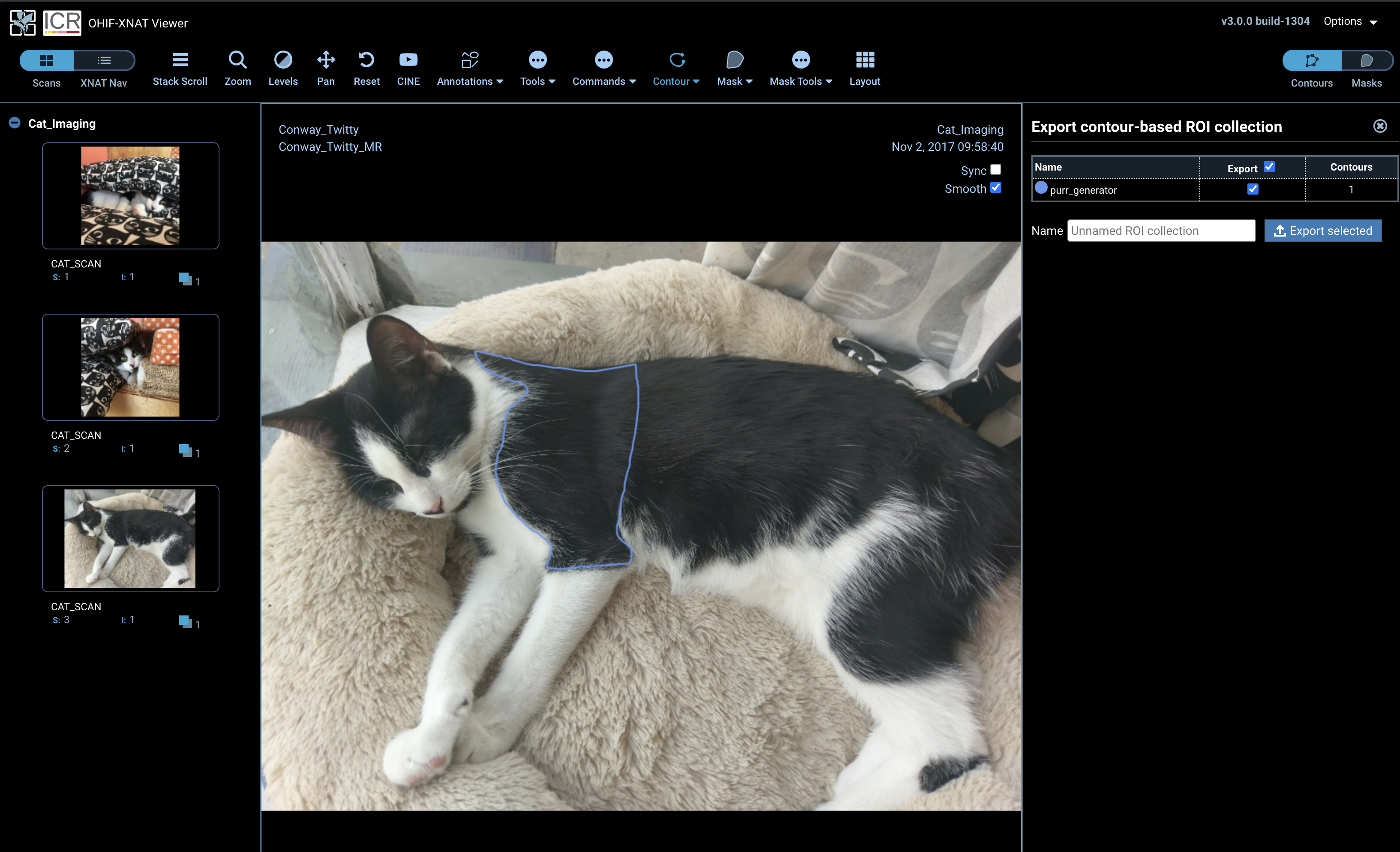Enable the Sync checkbox
This screenshot has height=852, width=1400.
tap(995, 170)
